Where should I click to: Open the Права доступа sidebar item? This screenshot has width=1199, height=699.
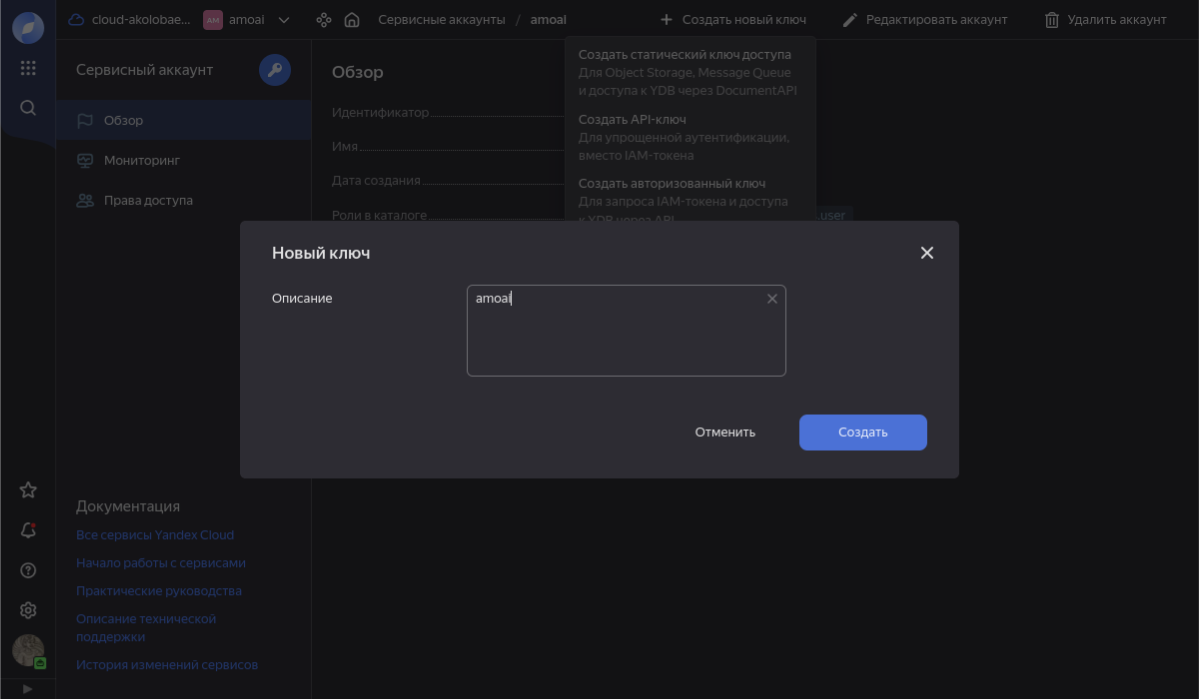[x=148, y=200]
